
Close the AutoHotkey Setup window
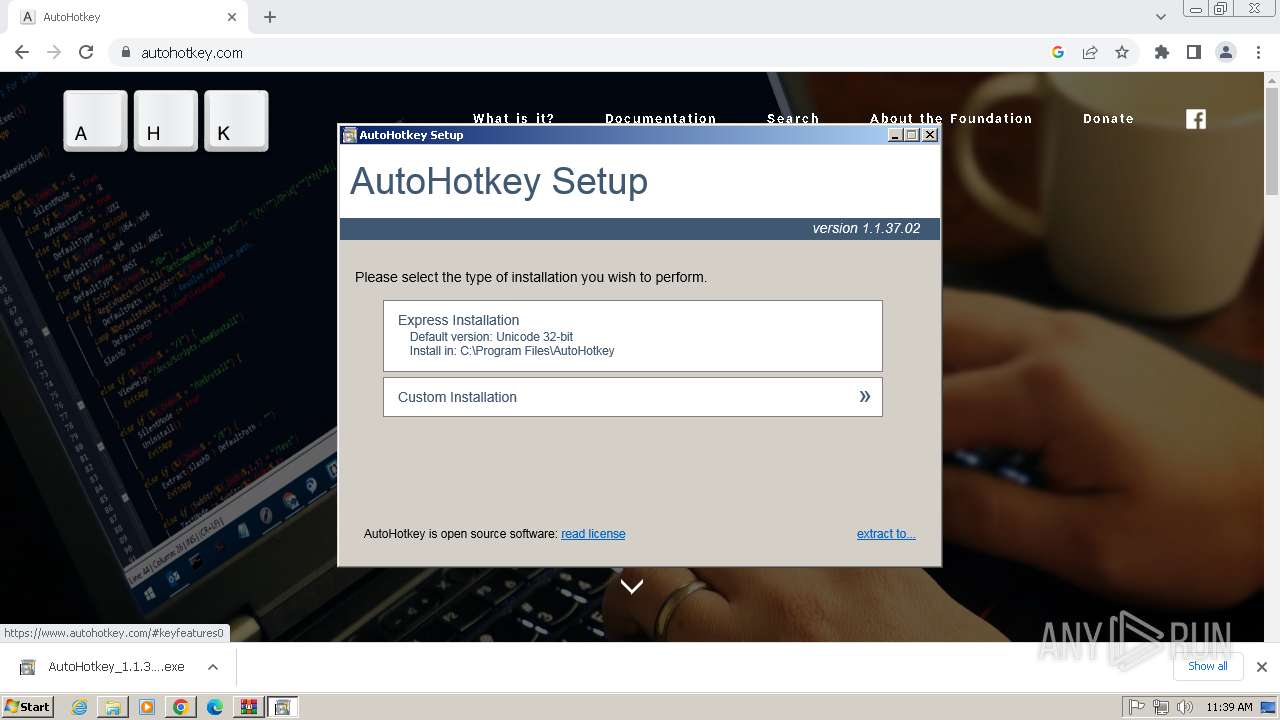(930, 135)
